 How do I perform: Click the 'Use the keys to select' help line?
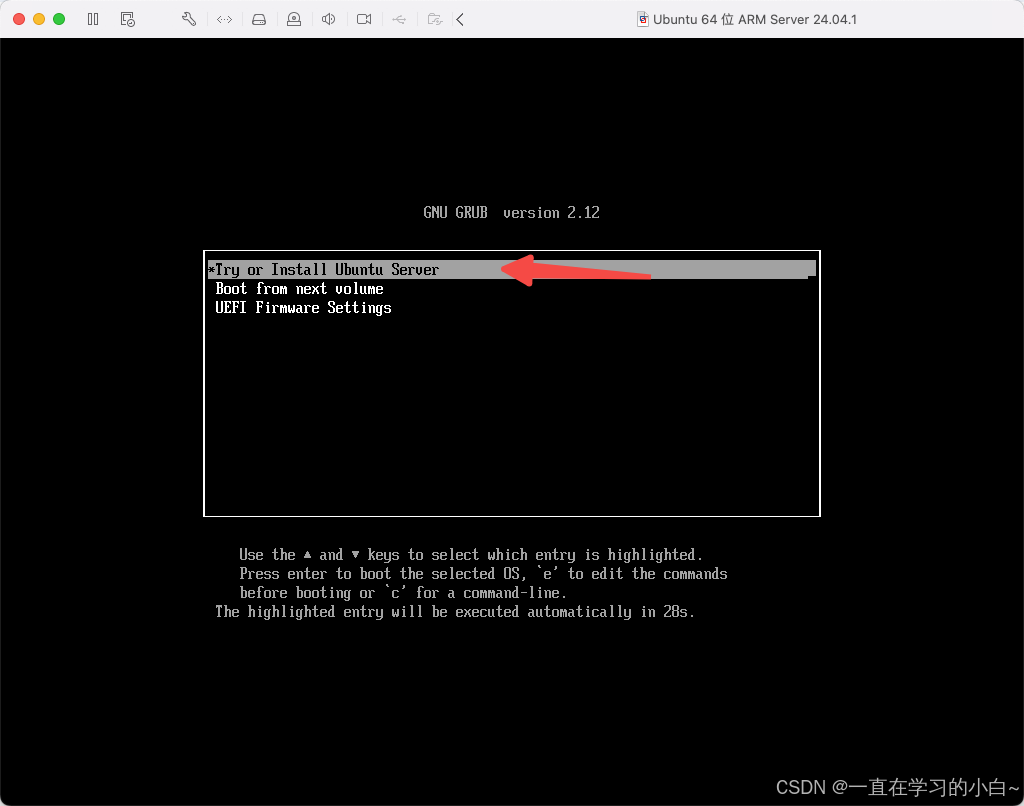(471, 555)
